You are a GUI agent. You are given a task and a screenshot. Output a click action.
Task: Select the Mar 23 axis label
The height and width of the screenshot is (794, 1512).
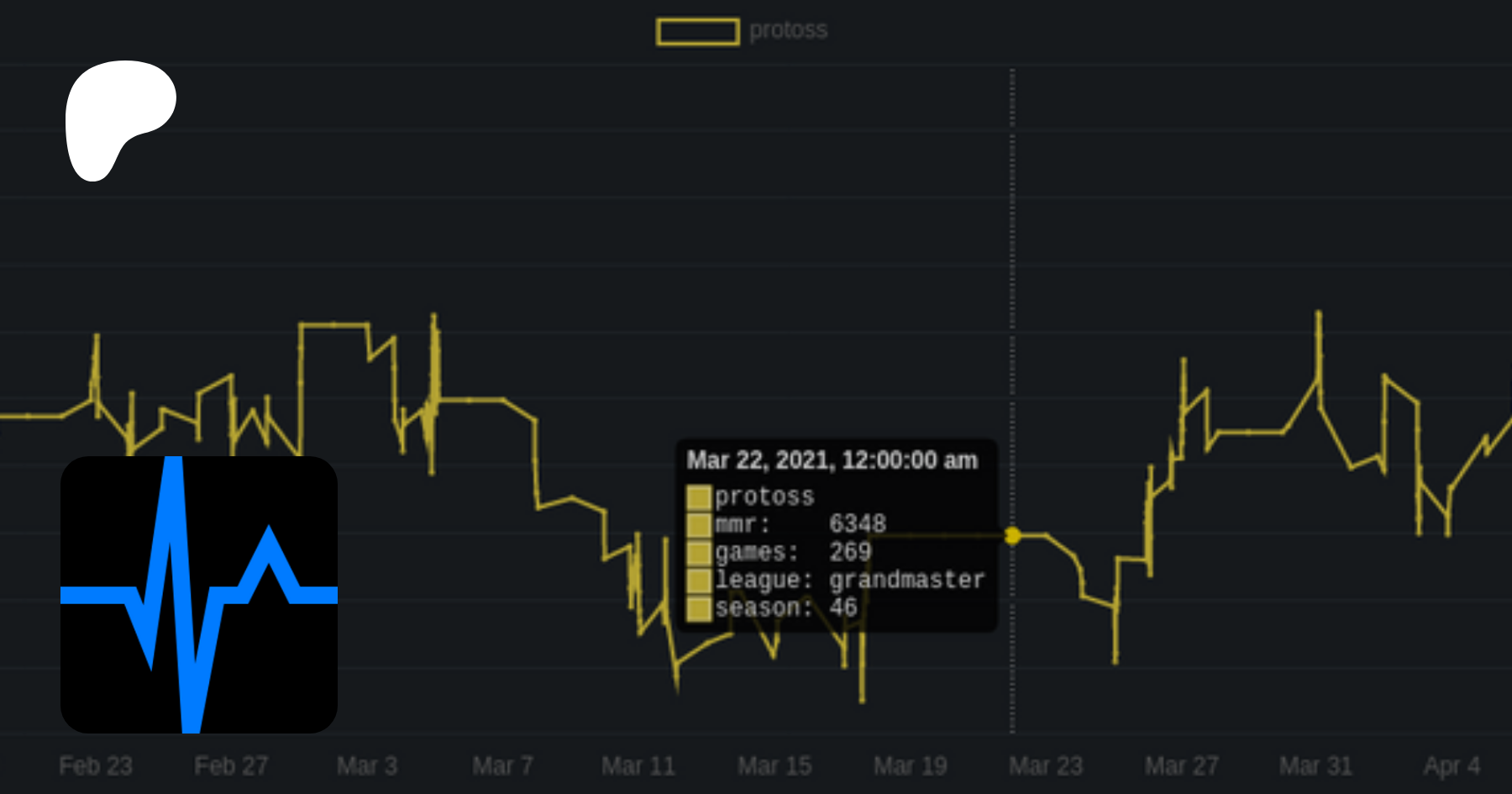[1046, 766]
